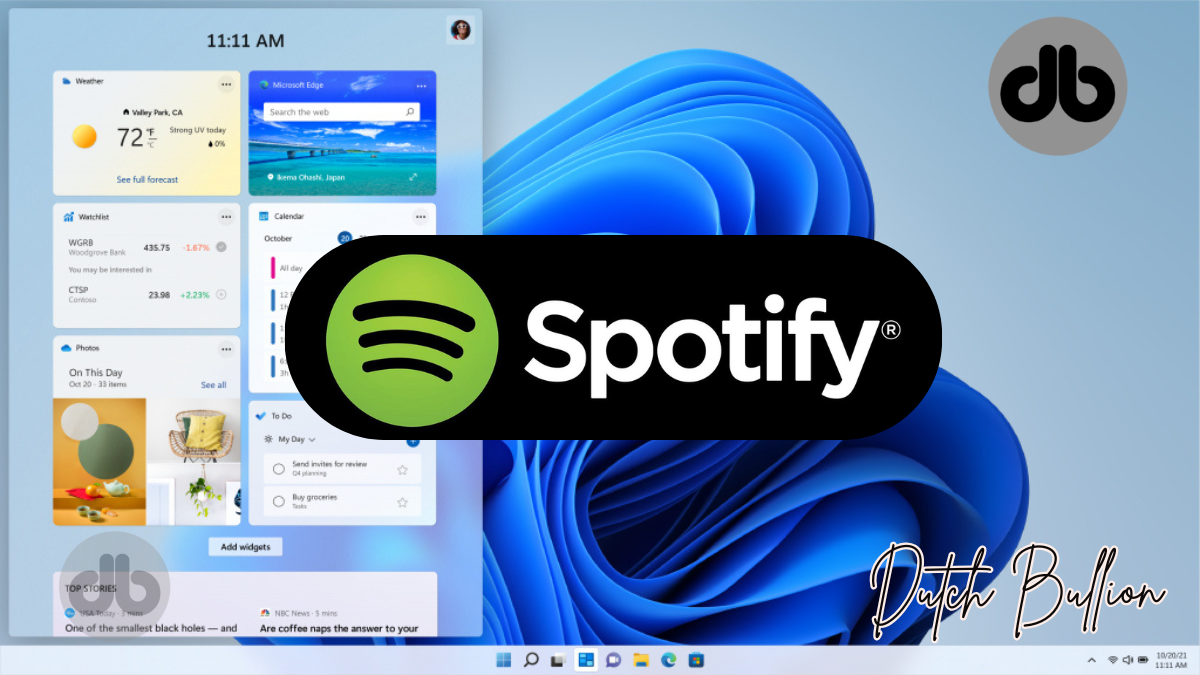Focus the Search the web field
Image resolution: width=1200 pixels, height=675 pixels.
(x=342, y=112)
